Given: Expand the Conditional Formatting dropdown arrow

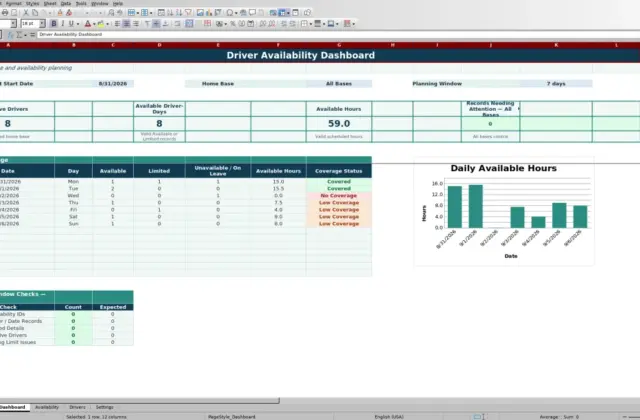Looking at the screenshot, I should (x=353, y=24).
